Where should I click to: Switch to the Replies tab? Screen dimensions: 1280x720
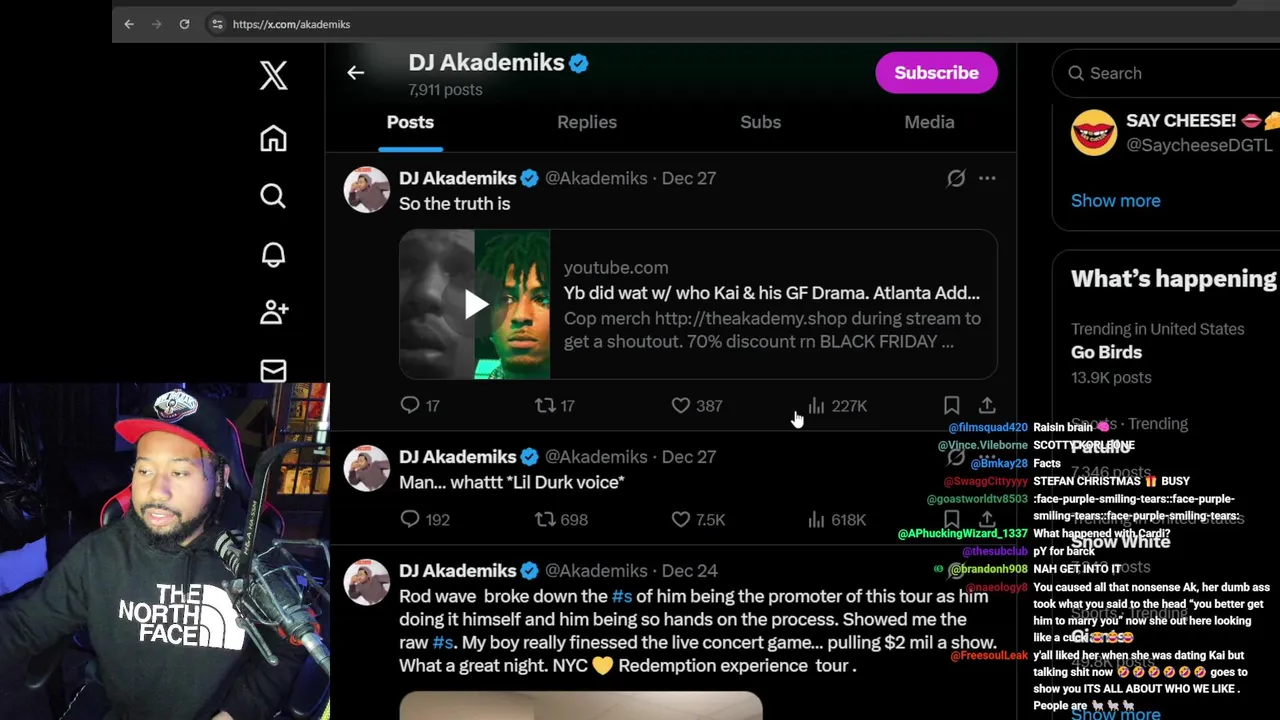tap(587, 122)
